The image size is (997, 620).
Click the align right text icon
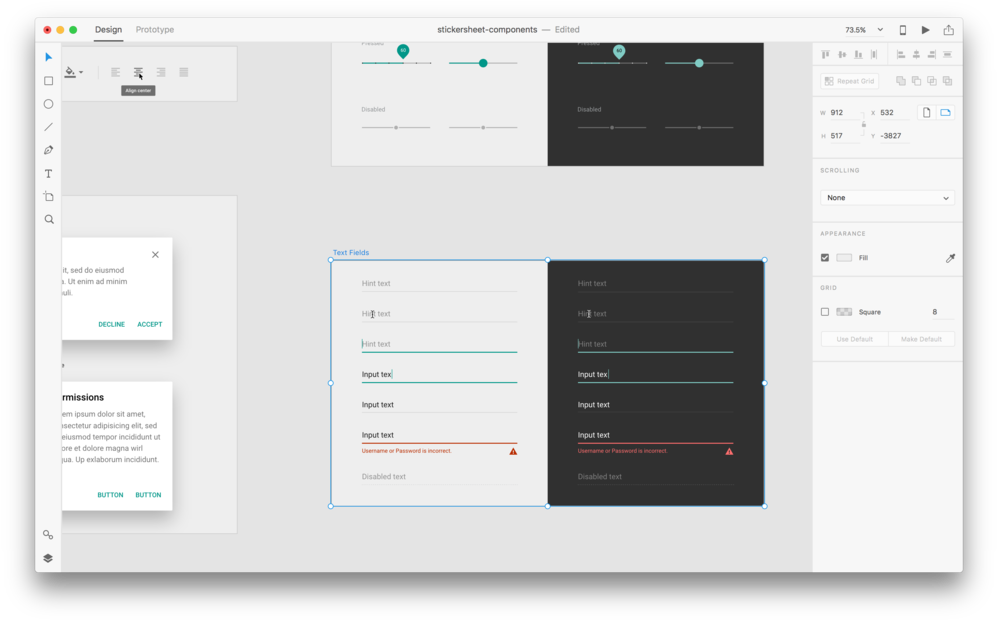[x=161, y=72]
